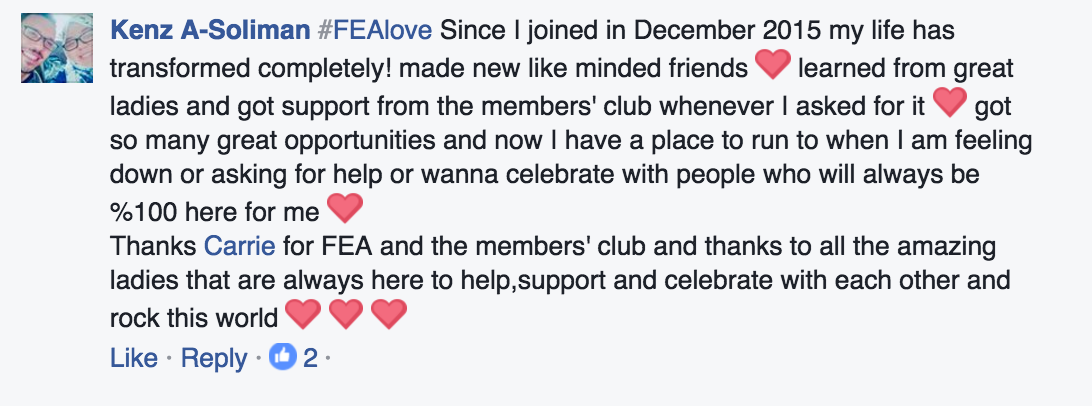1092x406 pixels.
Task: Like this comment
Action: (134, 358)
